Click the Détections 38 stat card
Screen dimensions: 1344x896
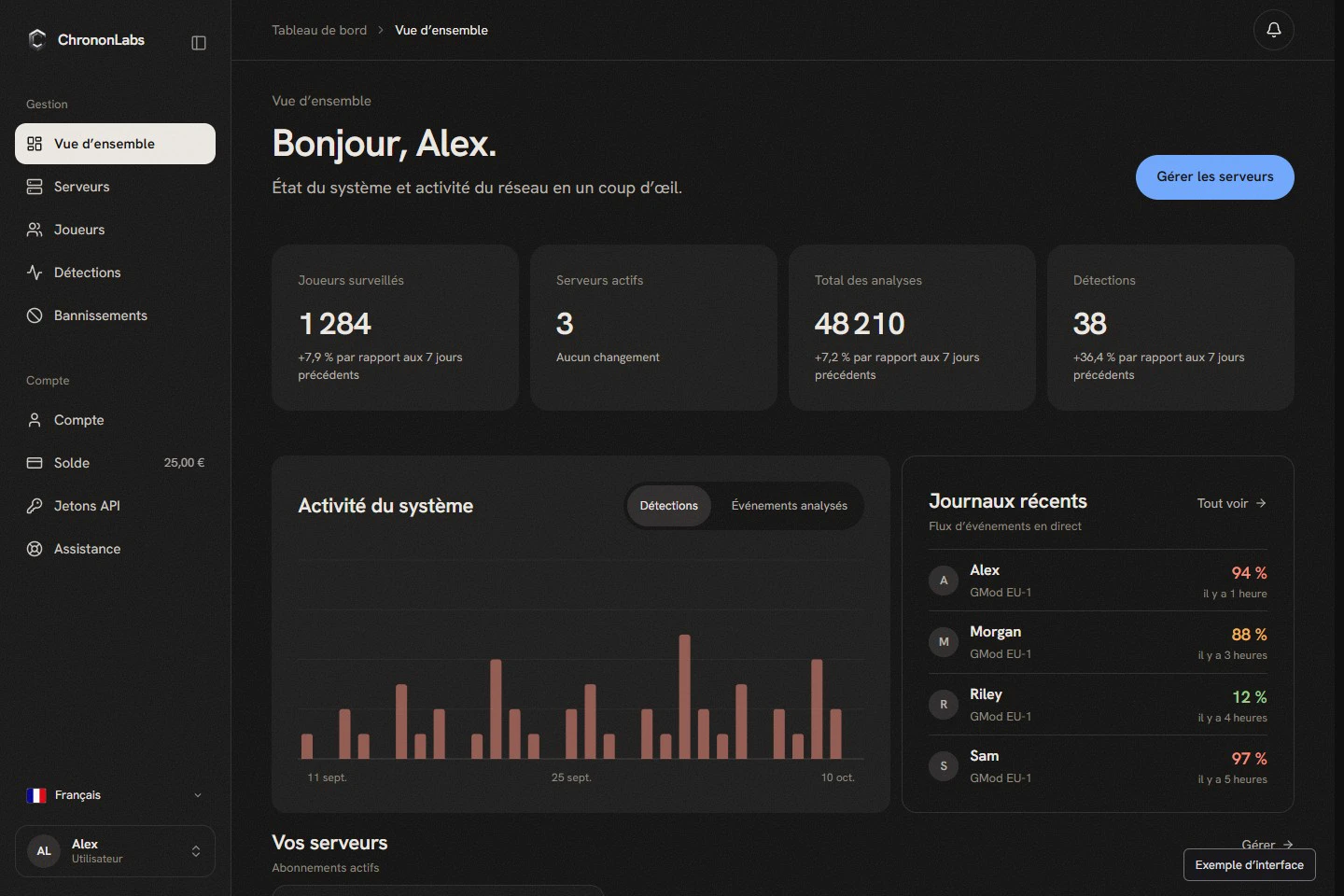coord(1170,328)
